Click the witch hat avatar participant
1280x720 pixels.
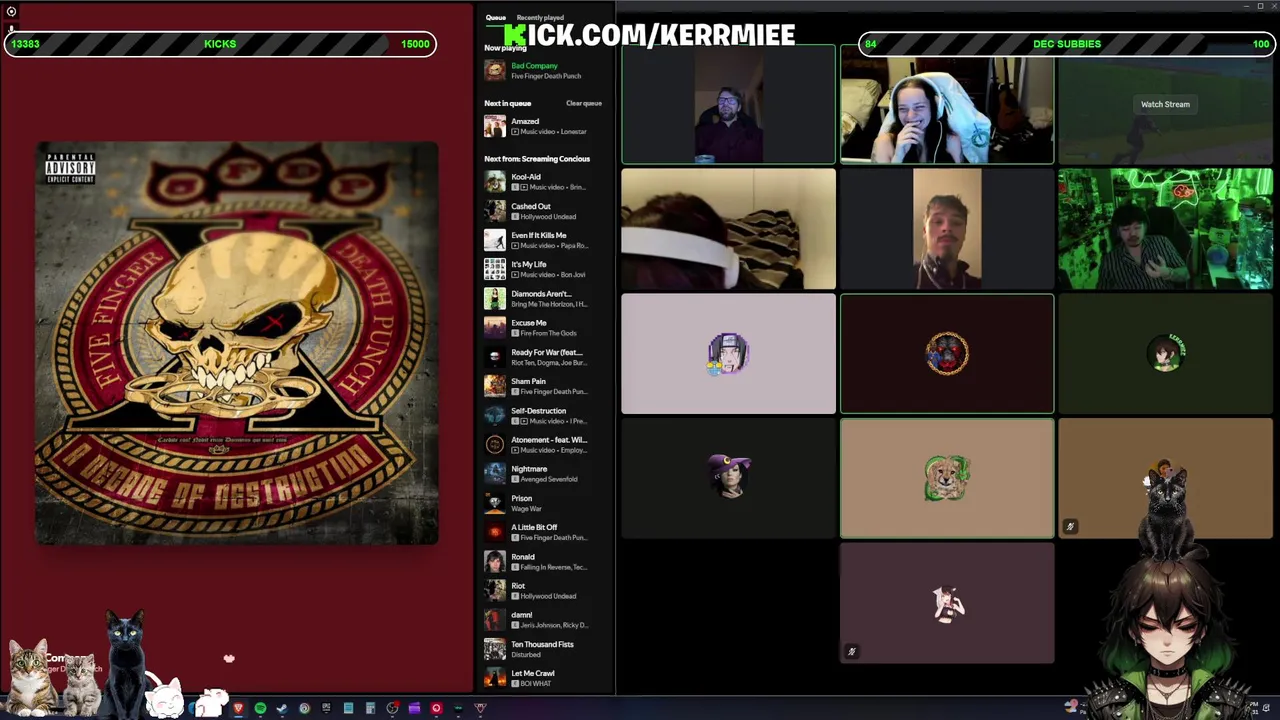pyautogui.click(x=728, y=476)
